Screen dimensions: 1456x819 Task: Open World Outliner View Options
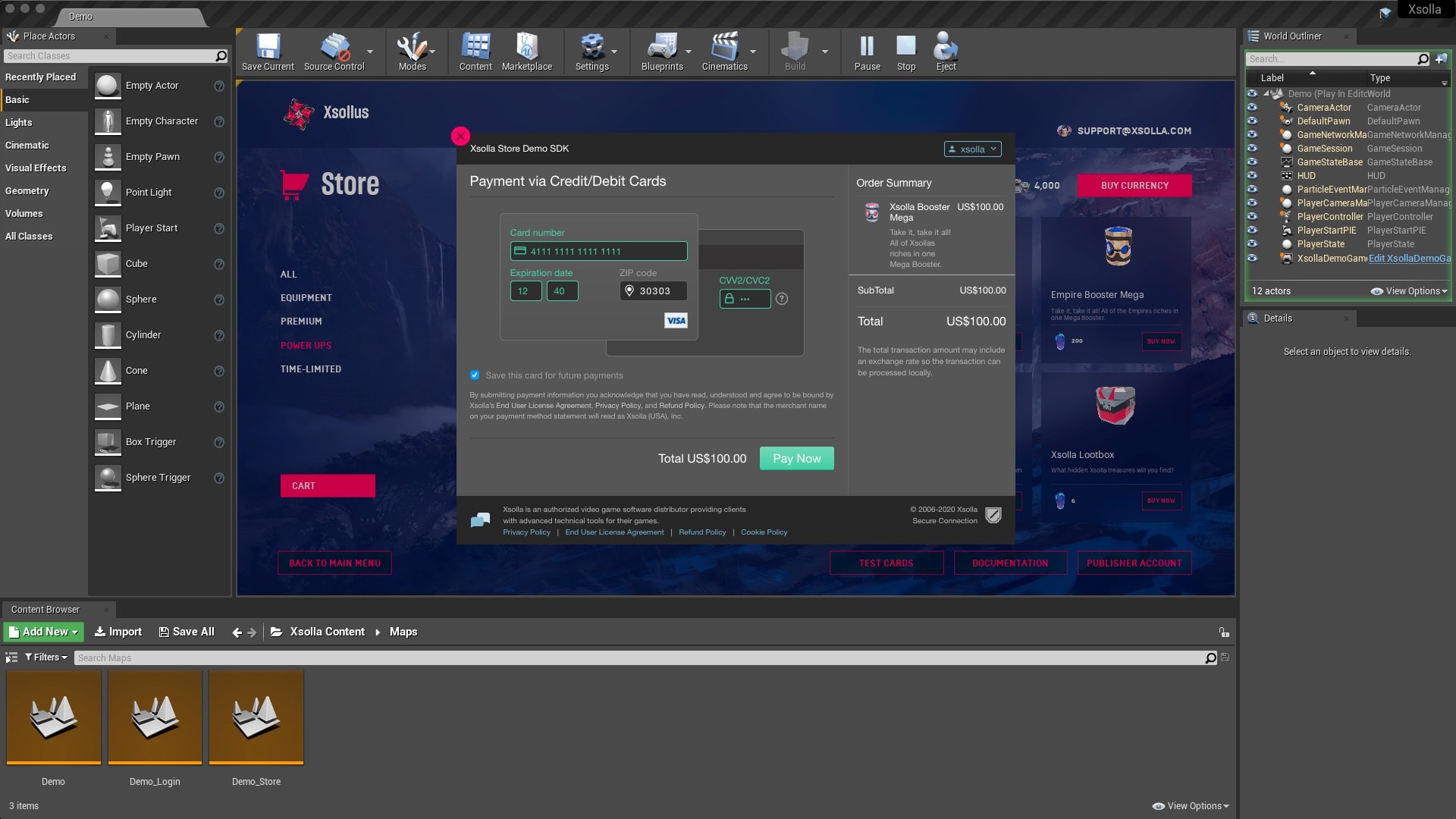(1409, 291)
